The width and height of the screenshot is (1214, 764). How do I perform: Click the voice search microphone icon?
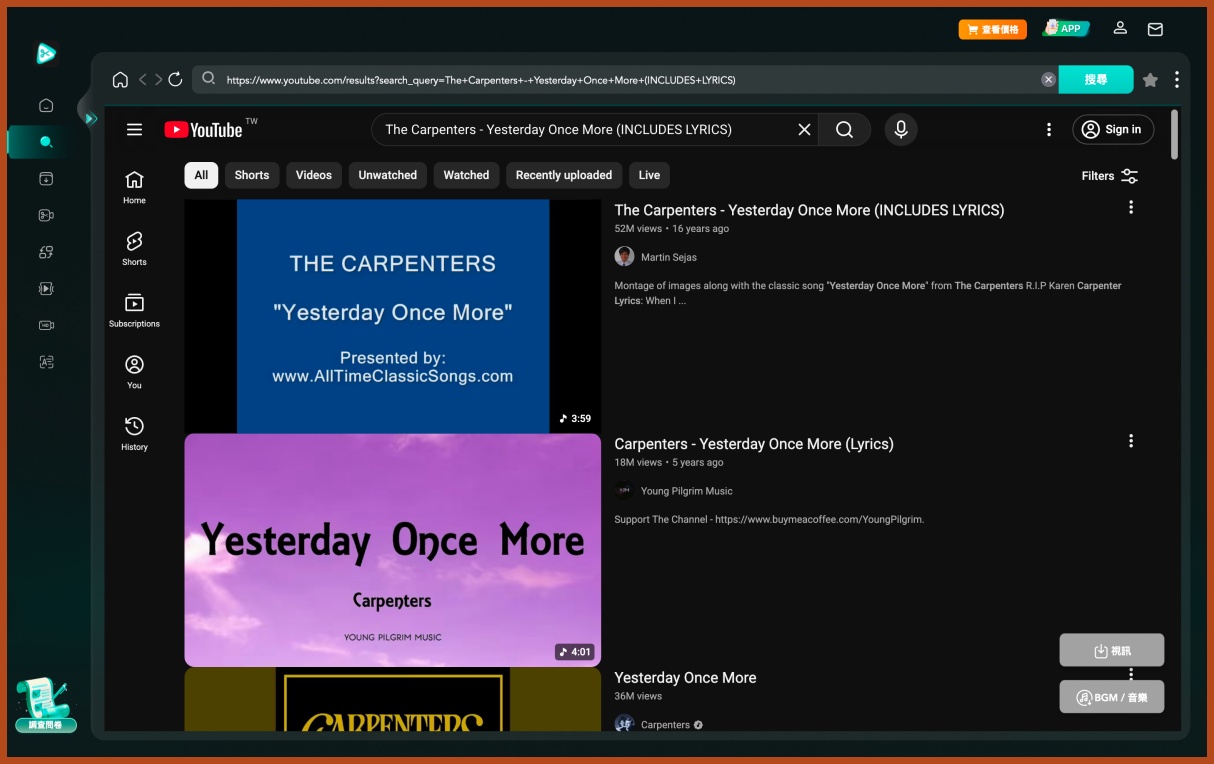(x=900, y=129)
